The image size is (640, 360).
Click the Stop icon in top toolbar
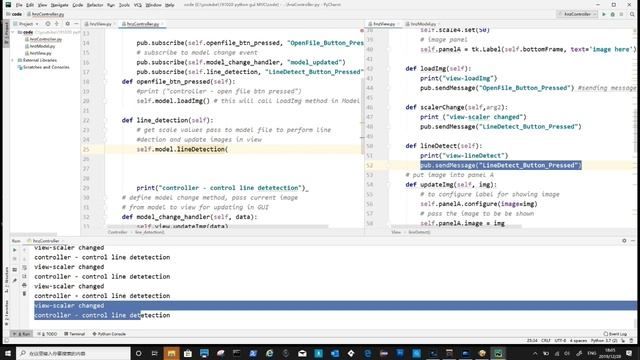pos(621,14)
